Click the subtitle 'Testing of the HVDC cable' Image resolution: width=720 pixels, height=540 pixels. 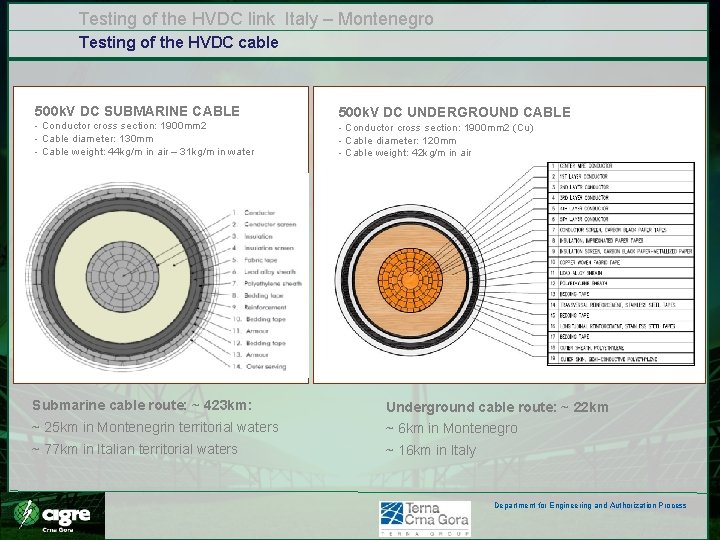click(179, 42)
